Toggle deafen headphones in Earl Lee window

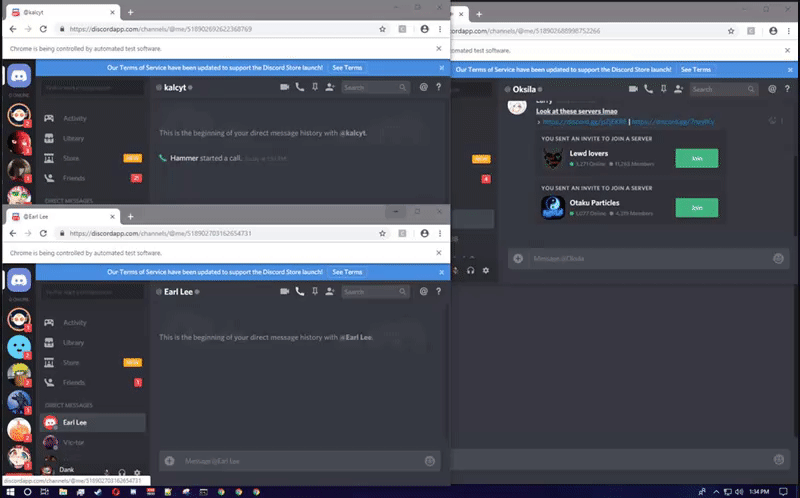(x=122, y=473)
